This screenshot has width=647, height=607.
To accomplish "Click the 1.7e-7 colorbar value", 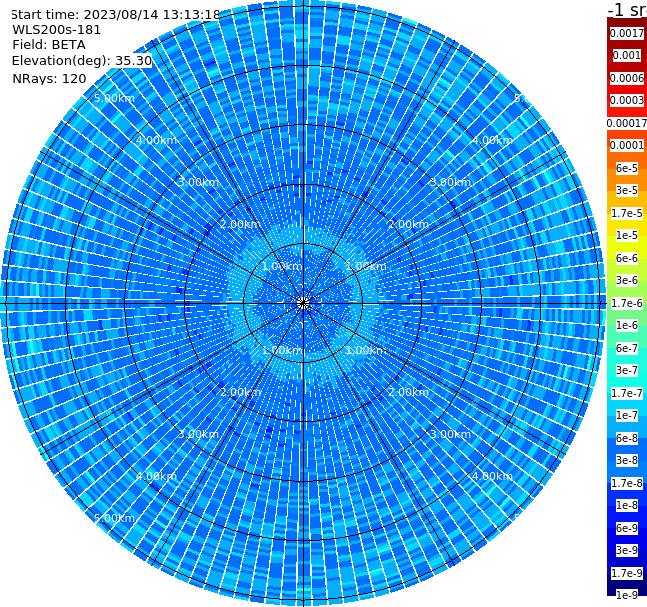I will point(627,393).
